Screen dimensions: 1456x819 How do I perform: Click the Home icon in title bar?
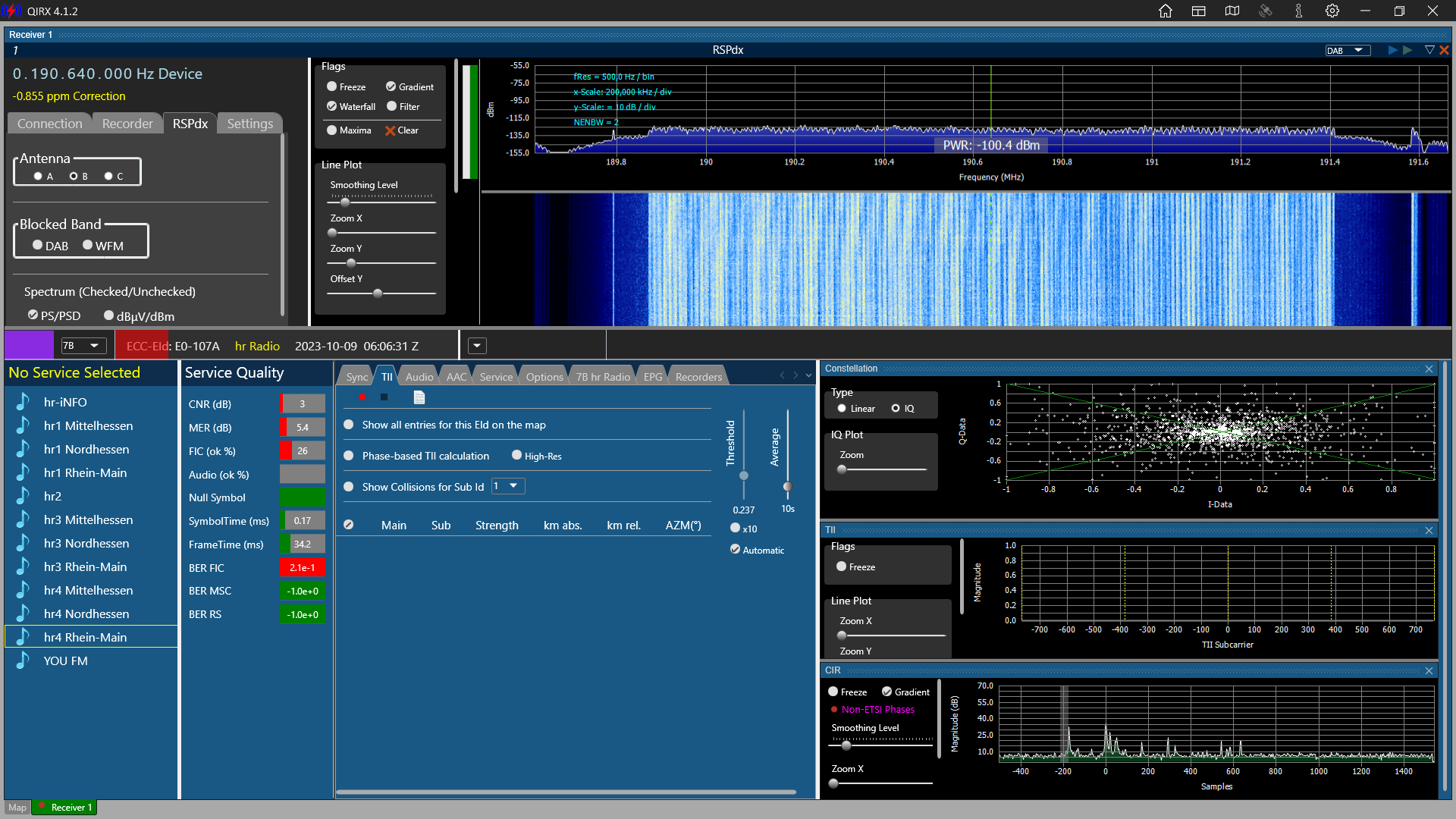point(1166,11)
